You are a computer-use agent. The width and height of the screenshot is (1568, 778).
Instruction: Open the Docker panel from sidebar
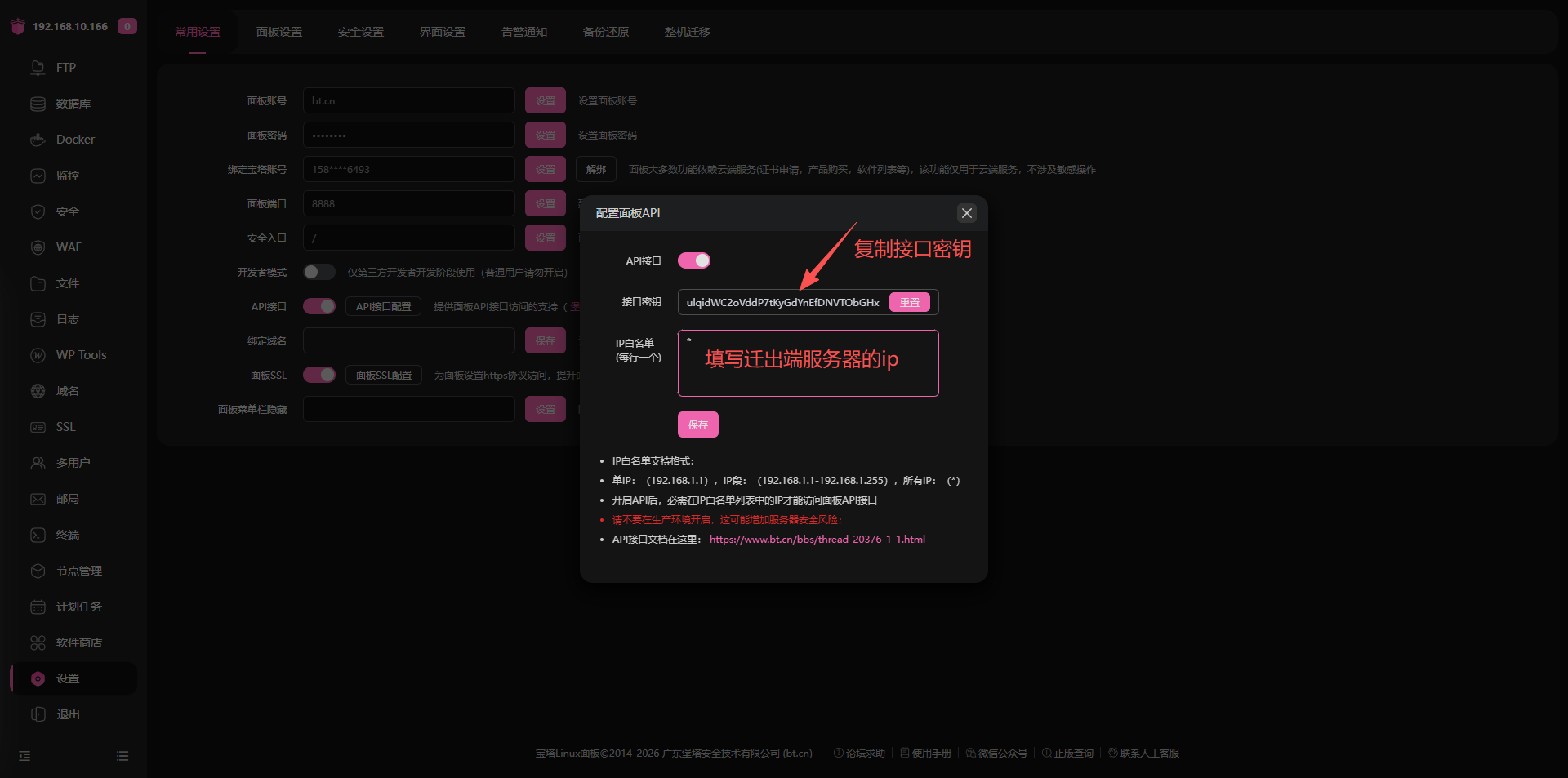coord(72,139)
